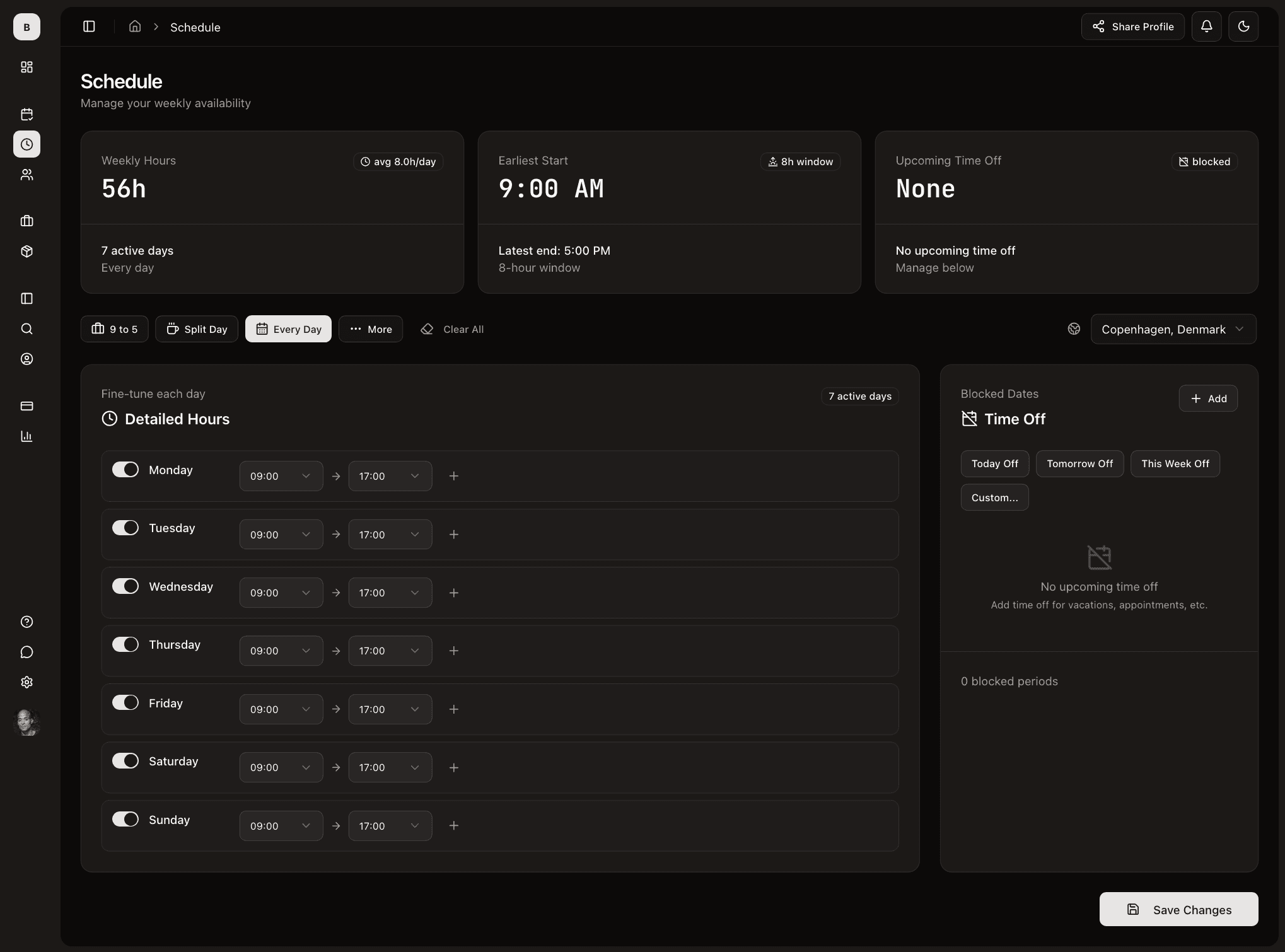The height and width of the screenshot is (952, 1285).
Task: Open the Friday end time 17:00 dropdown
Action: [390, 709]
